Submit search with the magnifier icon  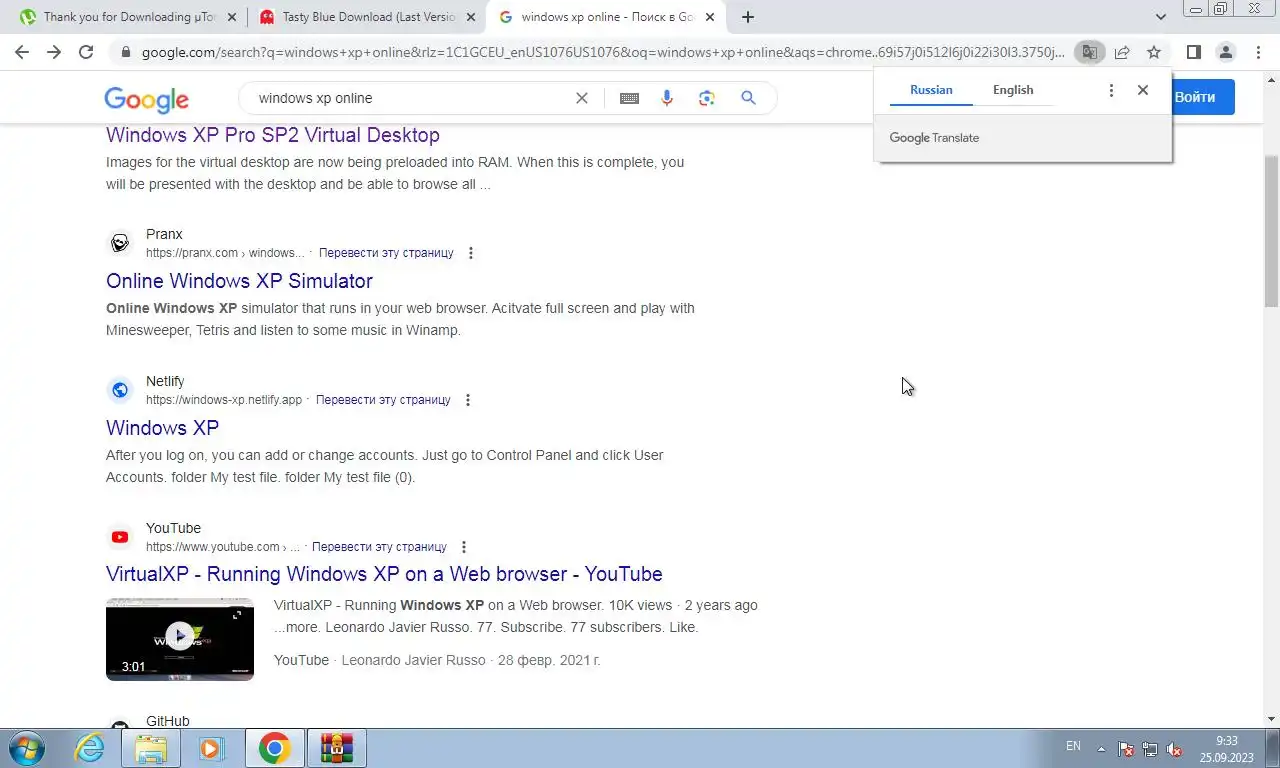click(748, 98)
